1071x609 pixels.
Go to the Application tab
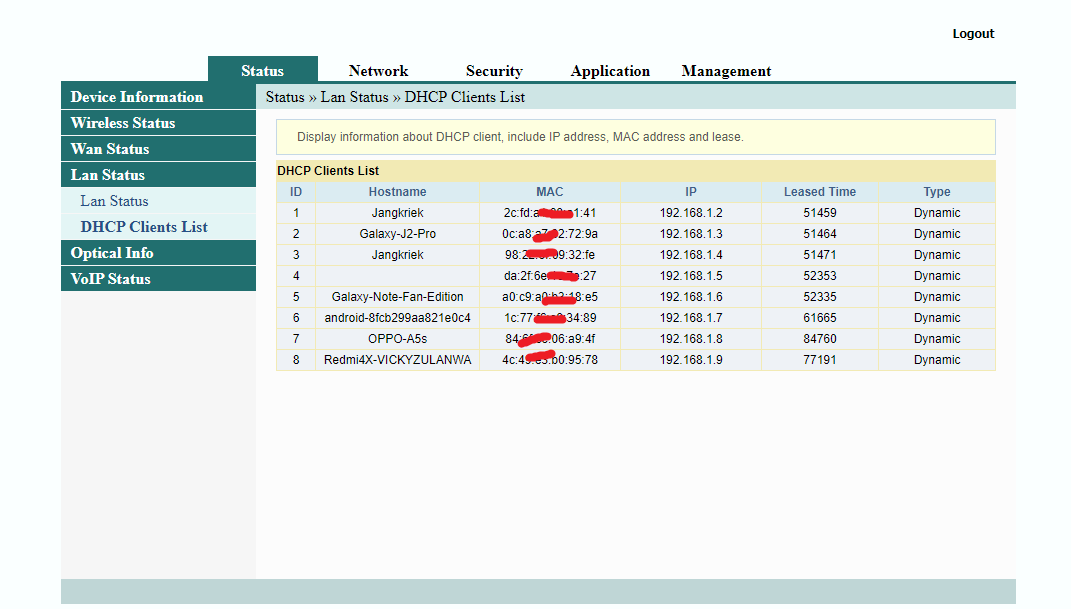pos(610,71)
